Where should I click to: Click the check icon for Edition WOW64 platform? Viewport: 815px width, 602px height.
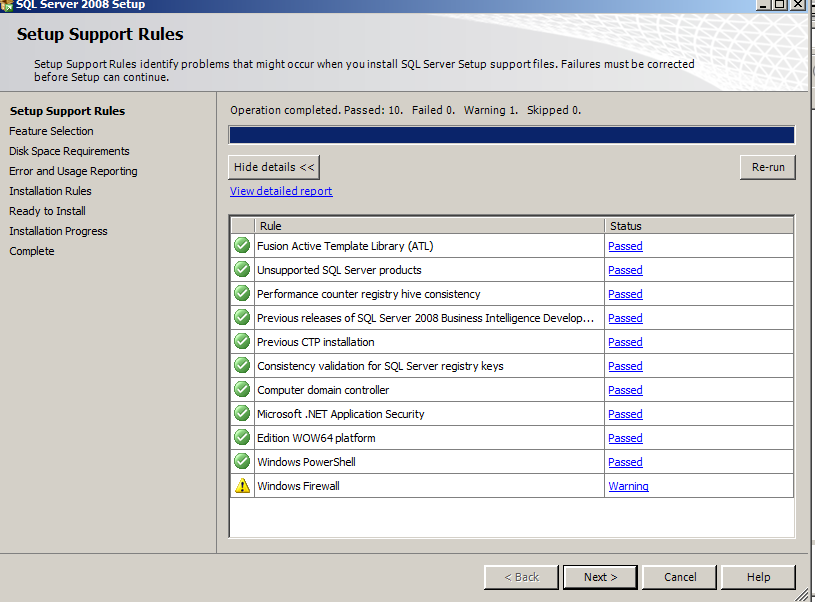(242, 437)
